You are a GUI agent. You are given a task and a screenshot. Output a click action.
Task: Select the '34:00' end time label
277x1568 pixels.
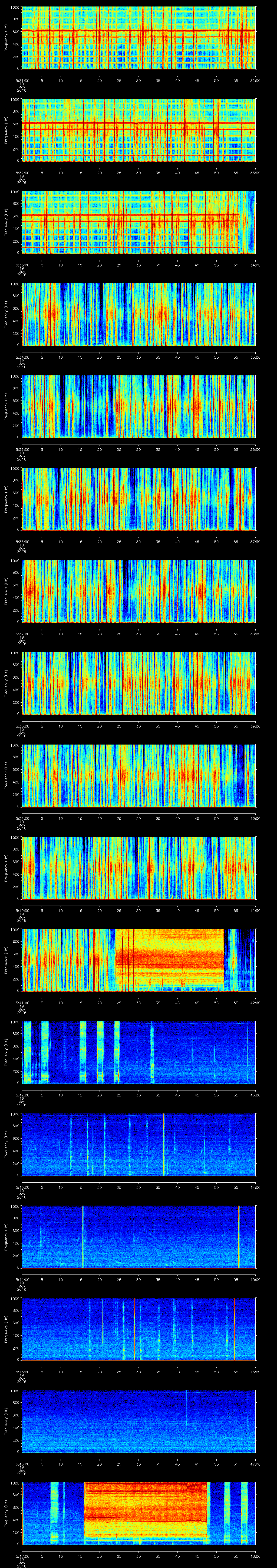click(255, 265)
